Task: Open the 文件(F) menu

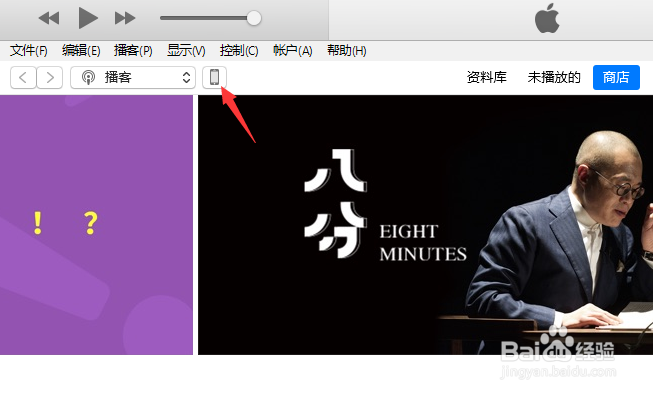Action: 28,51
